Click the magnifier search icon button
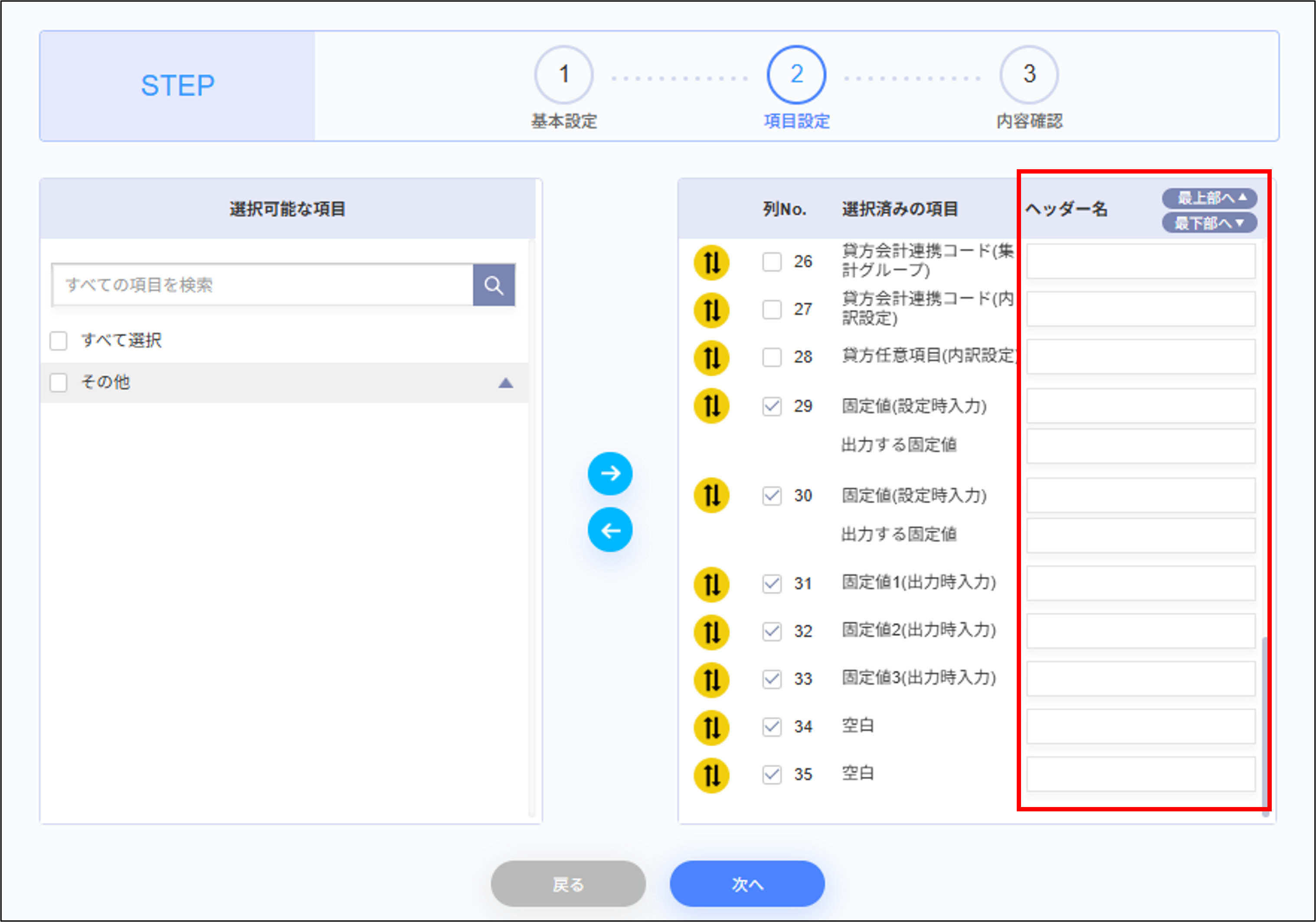 494,285
